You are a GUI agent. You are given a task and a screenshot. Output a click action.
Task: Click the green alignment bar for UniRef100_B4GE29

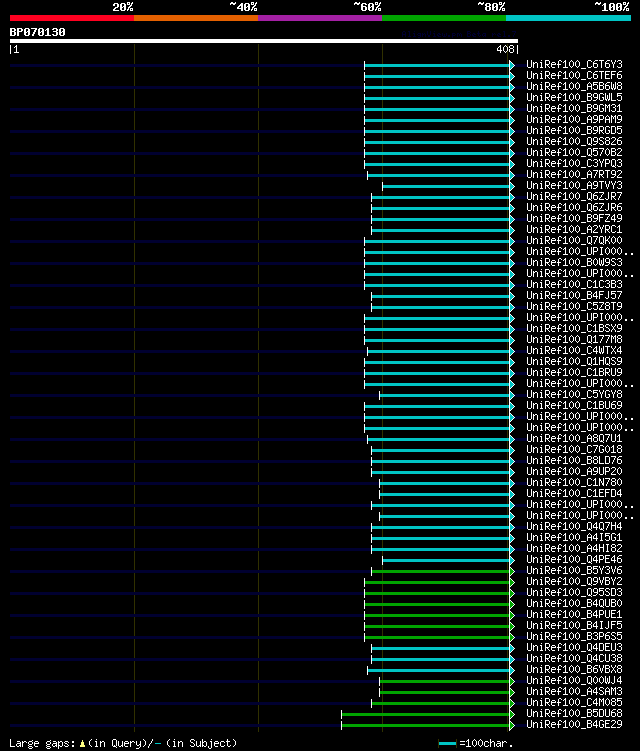pos(425,726)
